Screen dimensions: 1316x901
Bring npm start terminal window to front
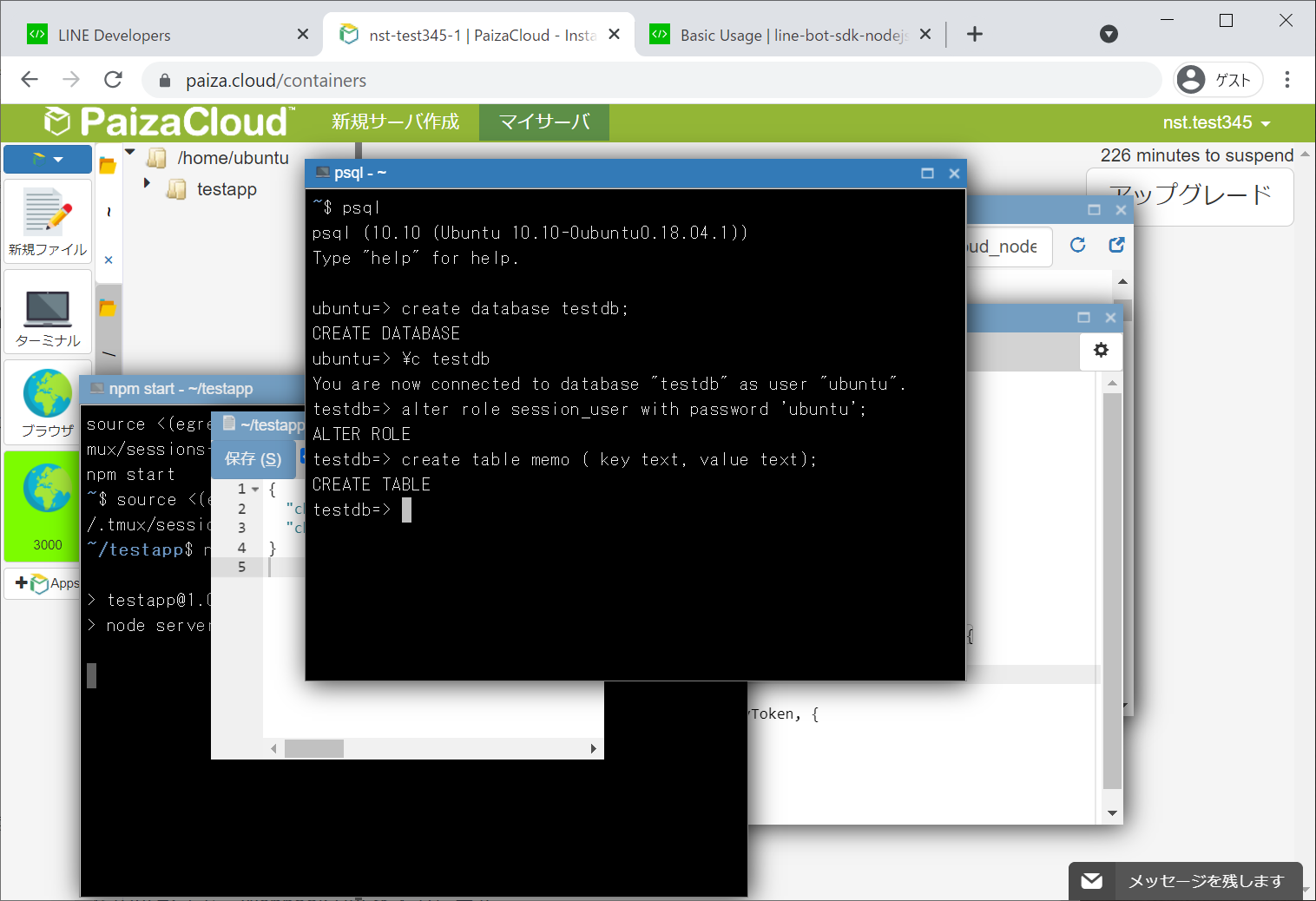pyautogui.click(x=191, y=389)
